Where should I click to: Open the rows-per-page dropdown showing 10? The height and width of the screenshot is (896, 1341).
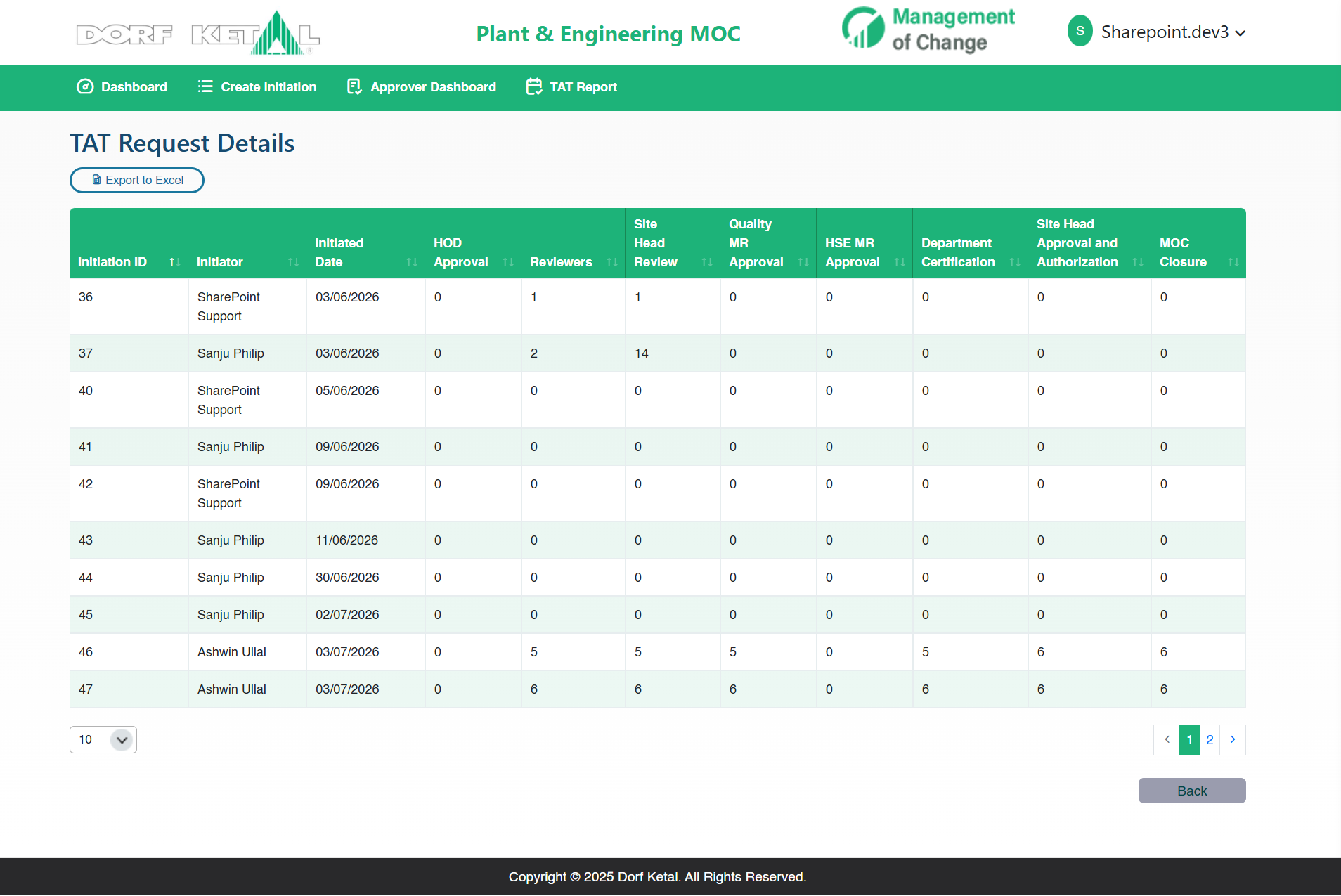pos(103,739)
